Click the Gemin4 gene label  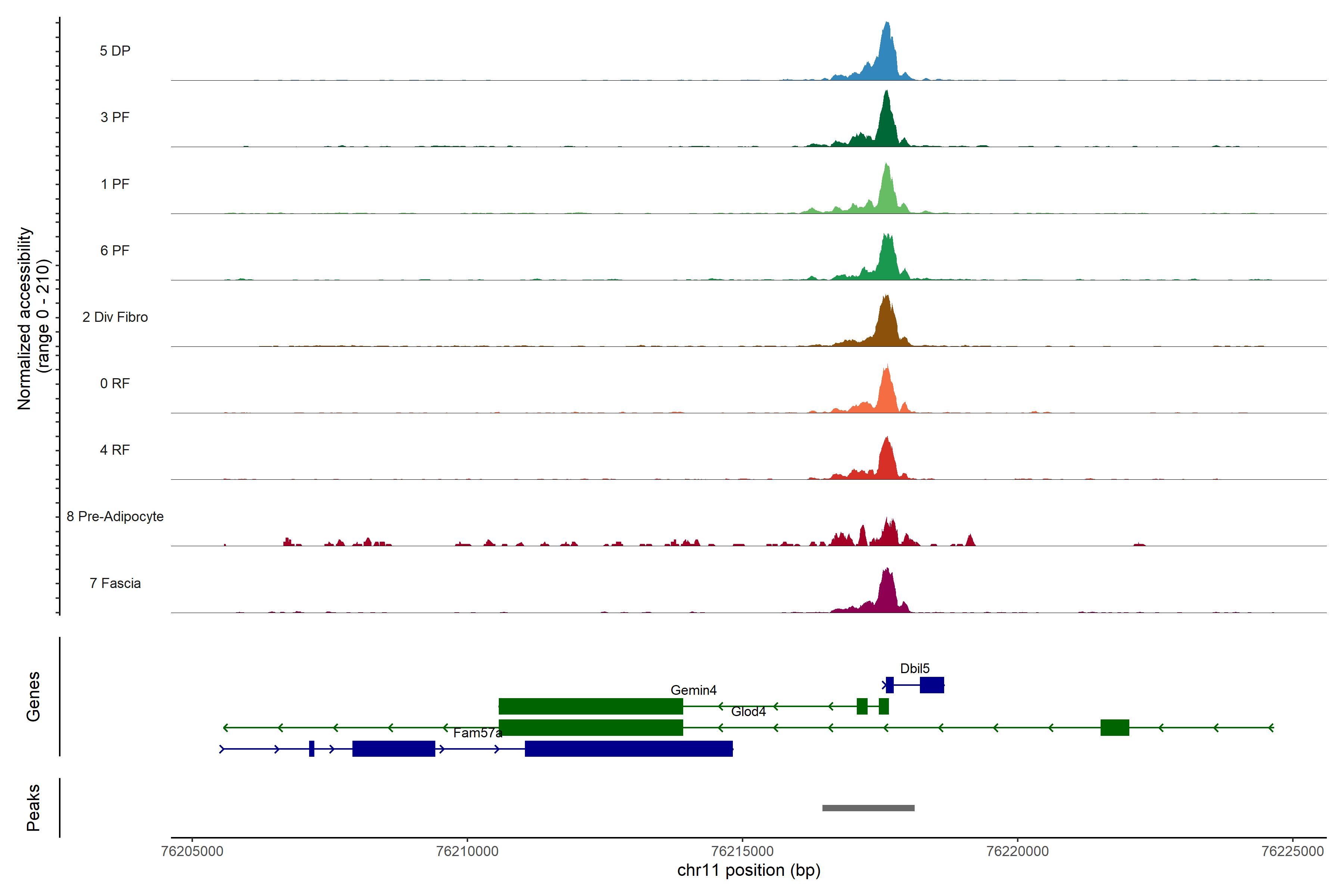(x=693, y=690)
